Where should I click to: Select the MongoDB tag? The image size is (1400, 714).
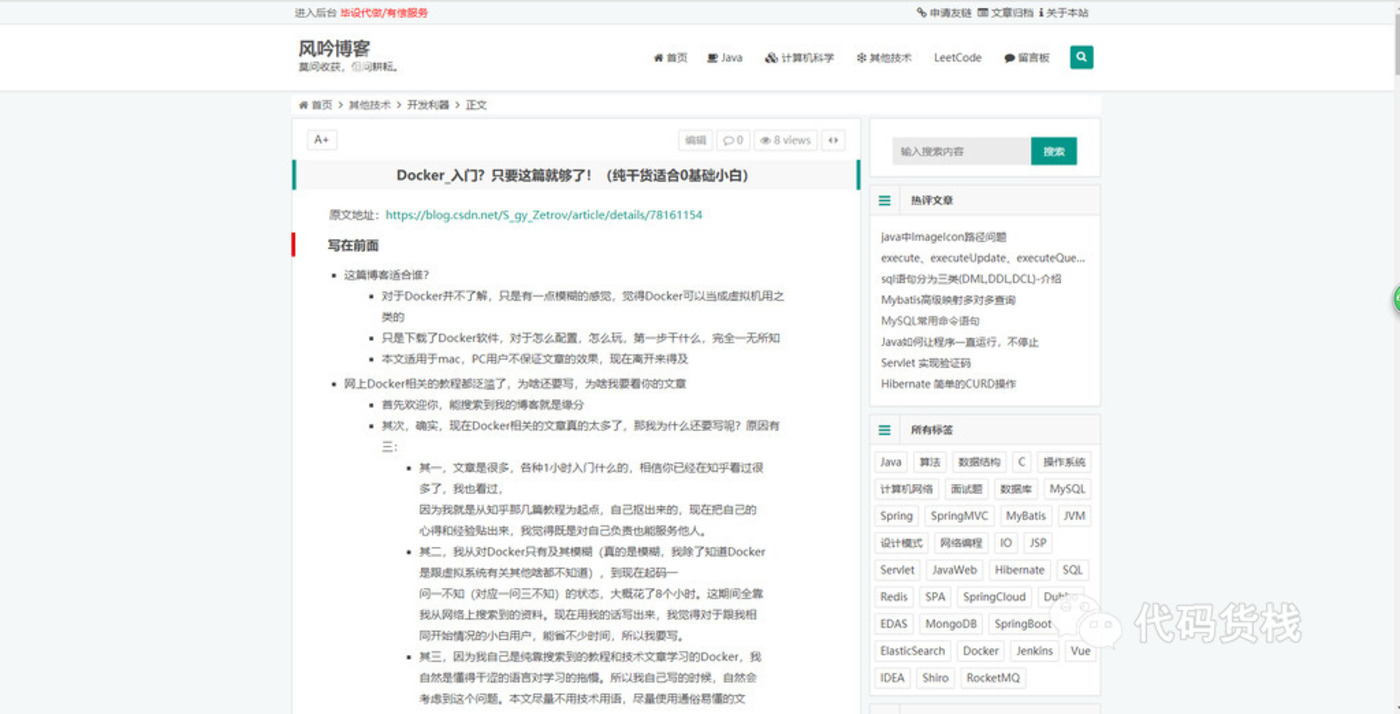pos(950,624)
